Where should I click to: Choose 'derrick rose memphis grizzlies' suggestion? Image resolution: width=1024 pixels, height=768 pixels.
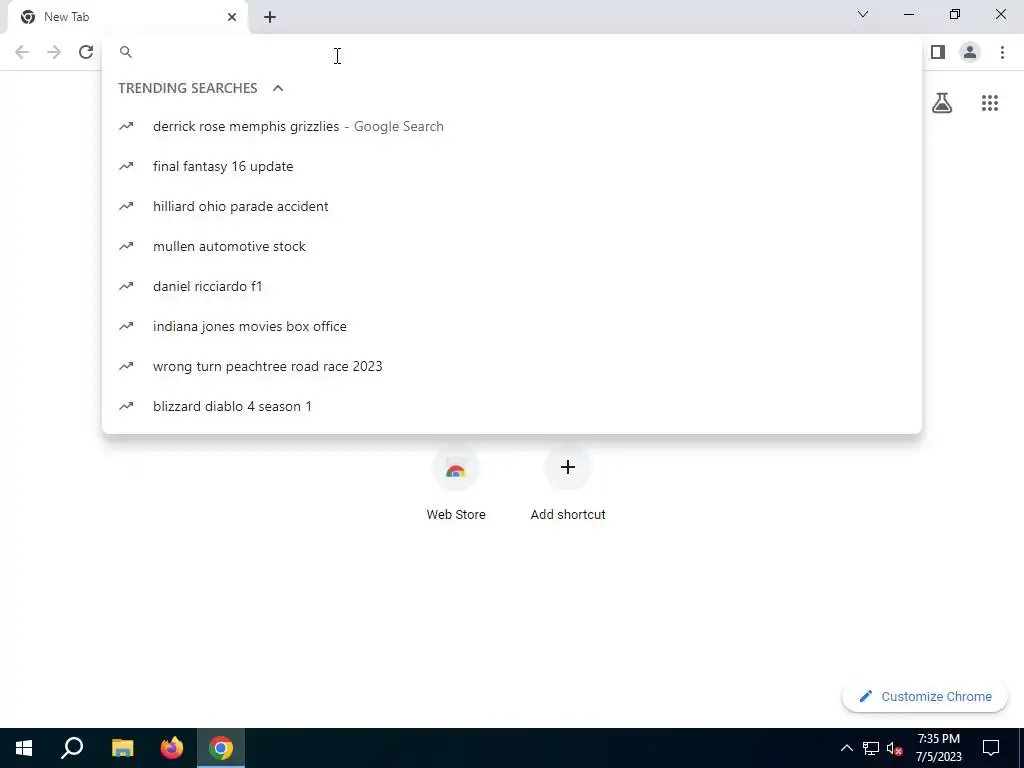(512, 127)
